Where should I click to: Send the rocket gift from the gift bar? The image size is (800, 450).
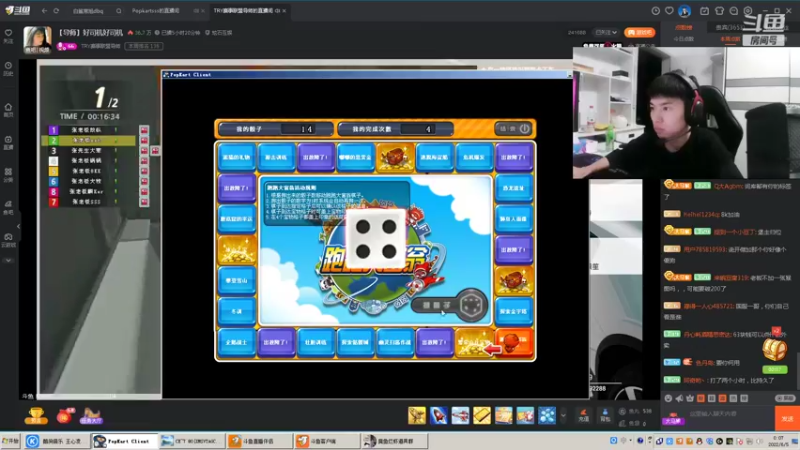[x=438, y=415]
